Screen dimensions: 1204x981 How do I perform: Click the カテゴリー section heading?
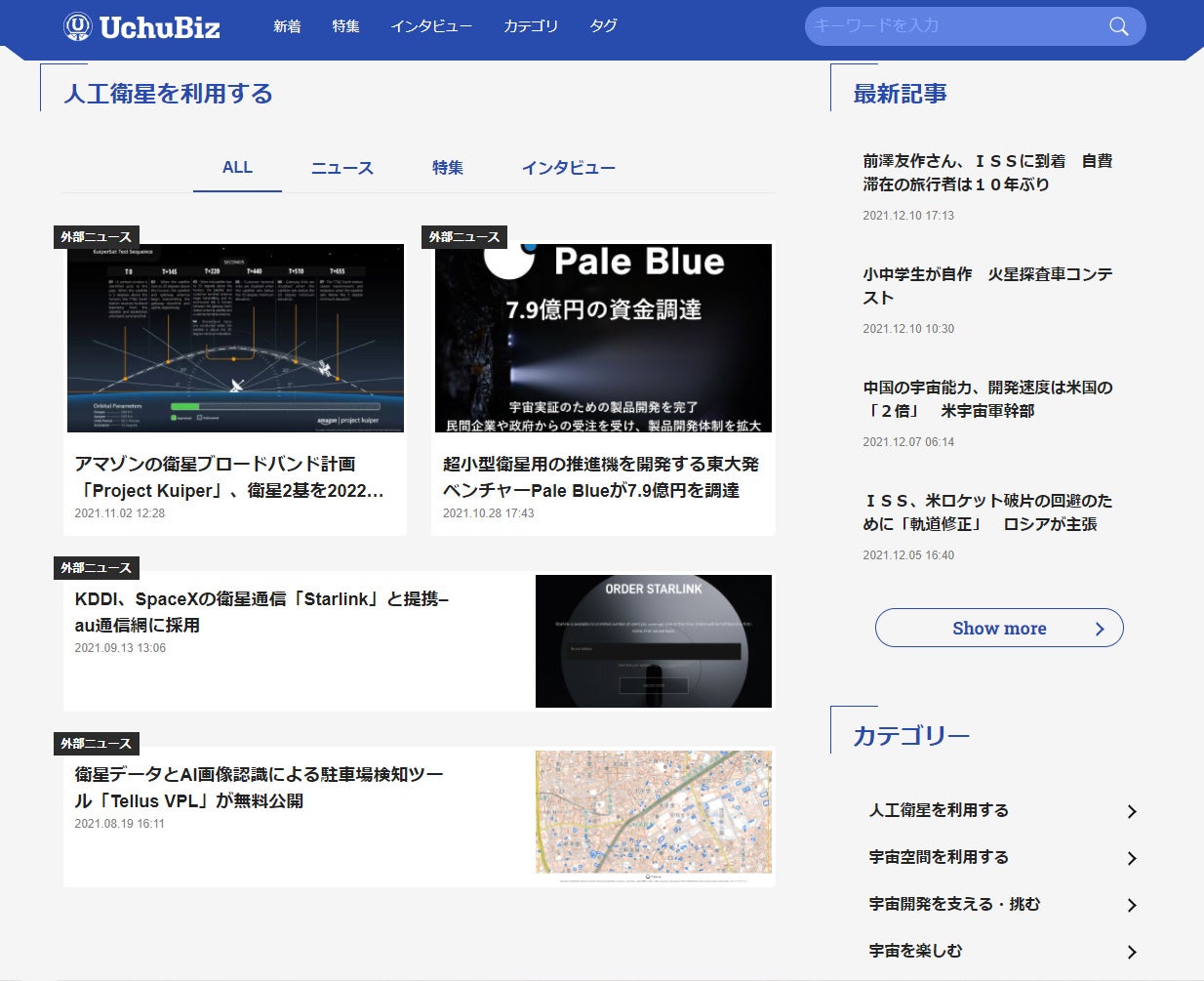[911, 736]
